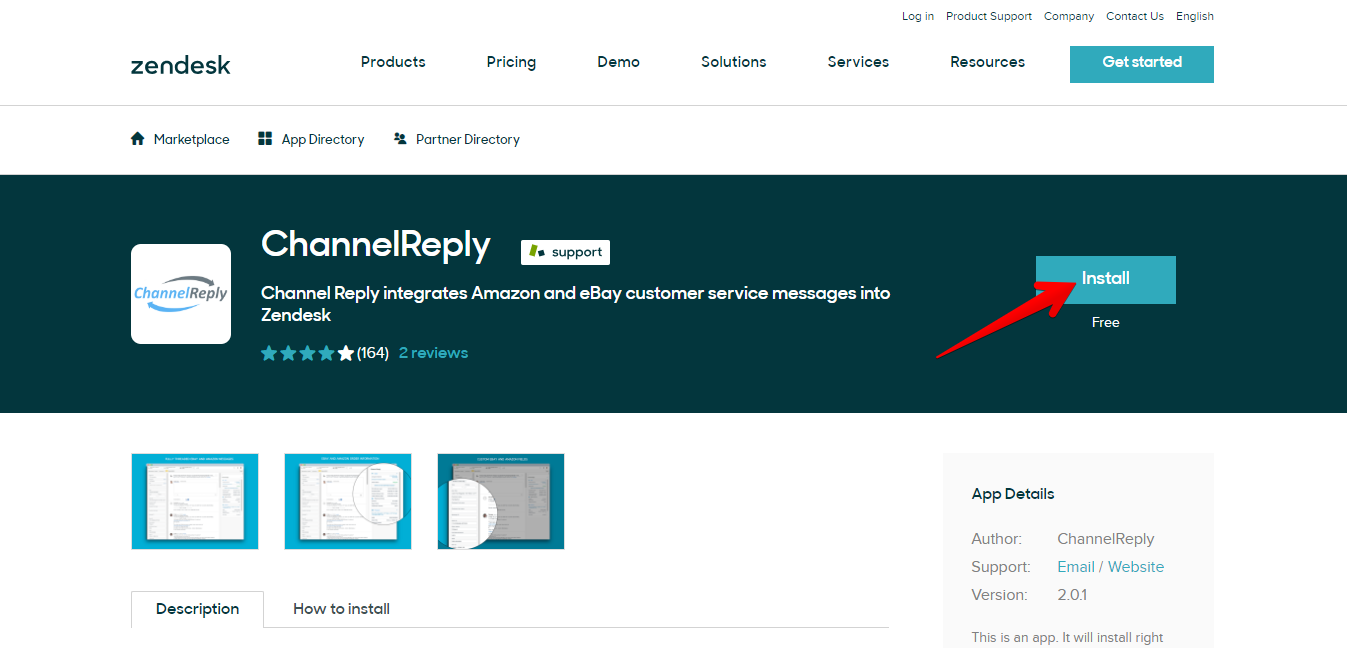Image resolution: width=1347 pixels, height=648 pixels.
Task: Select the Description tab
Action: 198,609
